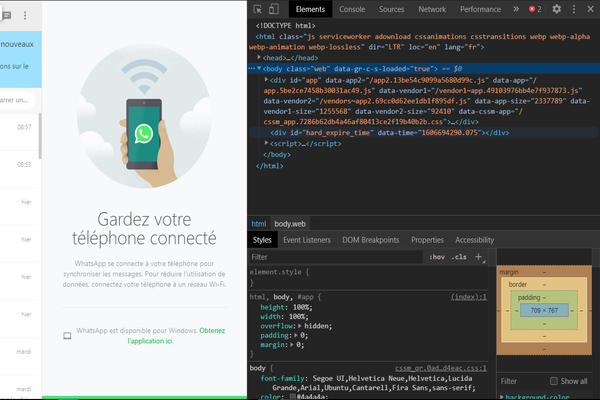
Task: Select html in the breadcrumb bar
Action: pyautogui.click(x=259, y=224)
